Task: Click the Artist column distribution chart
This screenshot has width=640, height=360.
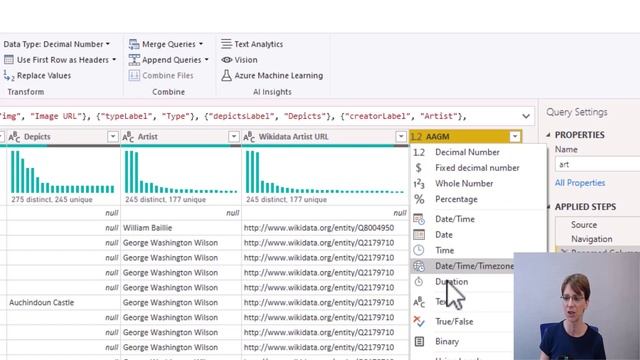Action: [x=181, y=172]
